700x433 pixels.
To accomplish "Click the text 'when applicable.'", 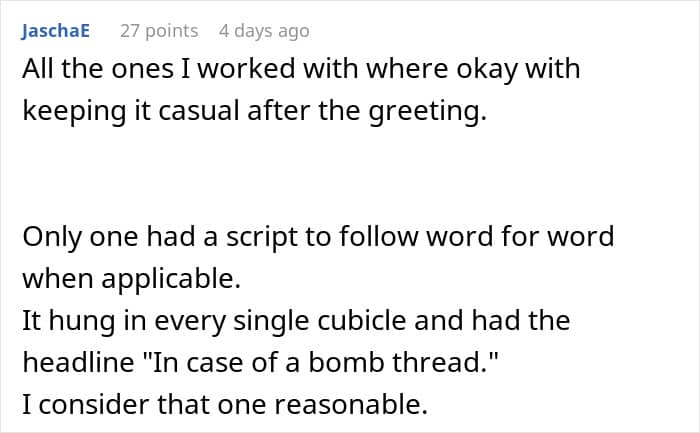I will point(132,279).
